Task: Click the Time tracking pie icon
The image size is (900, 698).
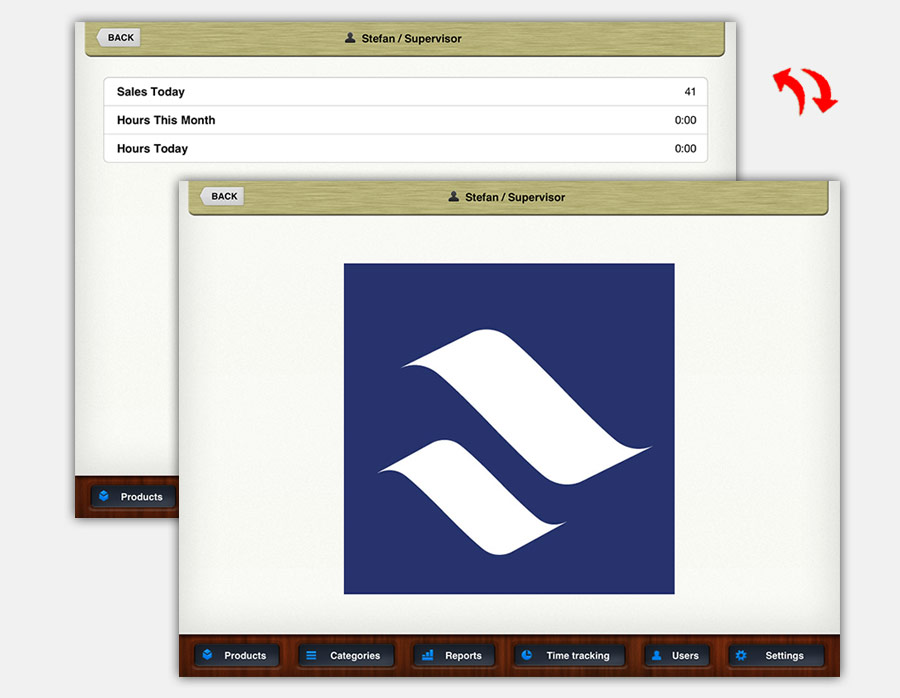Action: (527, 656)
